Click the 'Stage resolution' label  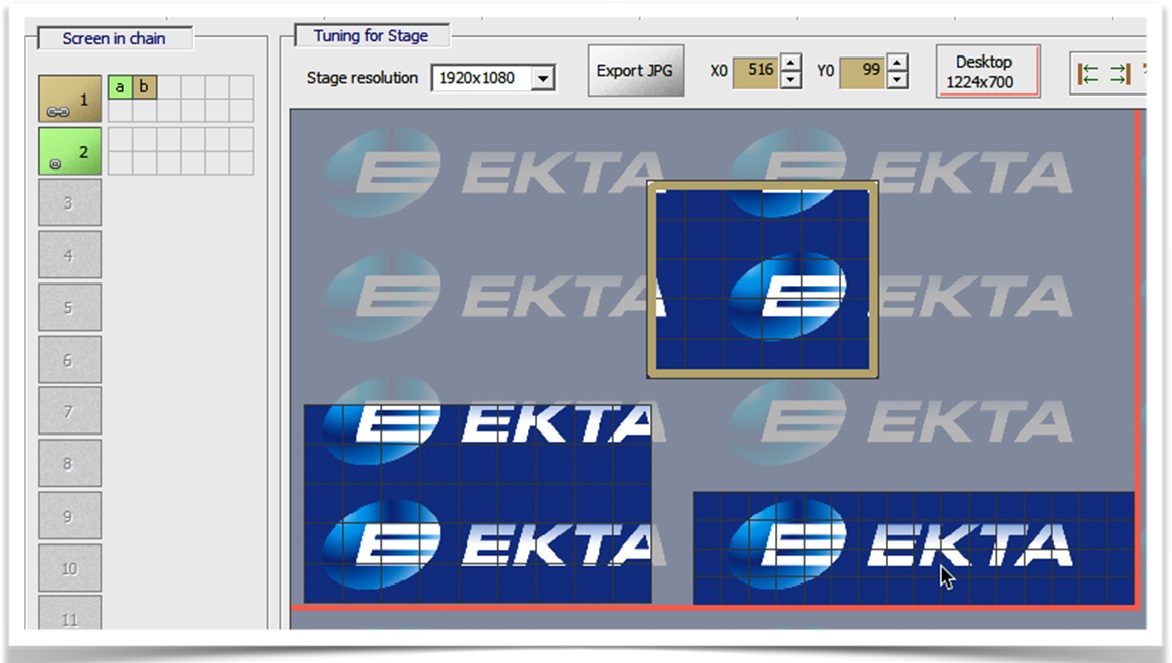(x=363, y=78)
